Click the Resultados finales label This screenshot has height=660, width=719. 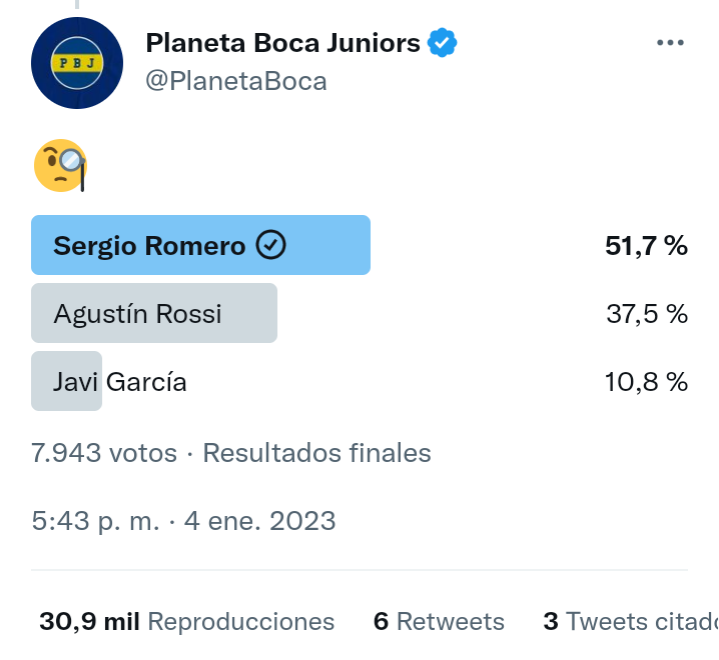pos(317,453)
